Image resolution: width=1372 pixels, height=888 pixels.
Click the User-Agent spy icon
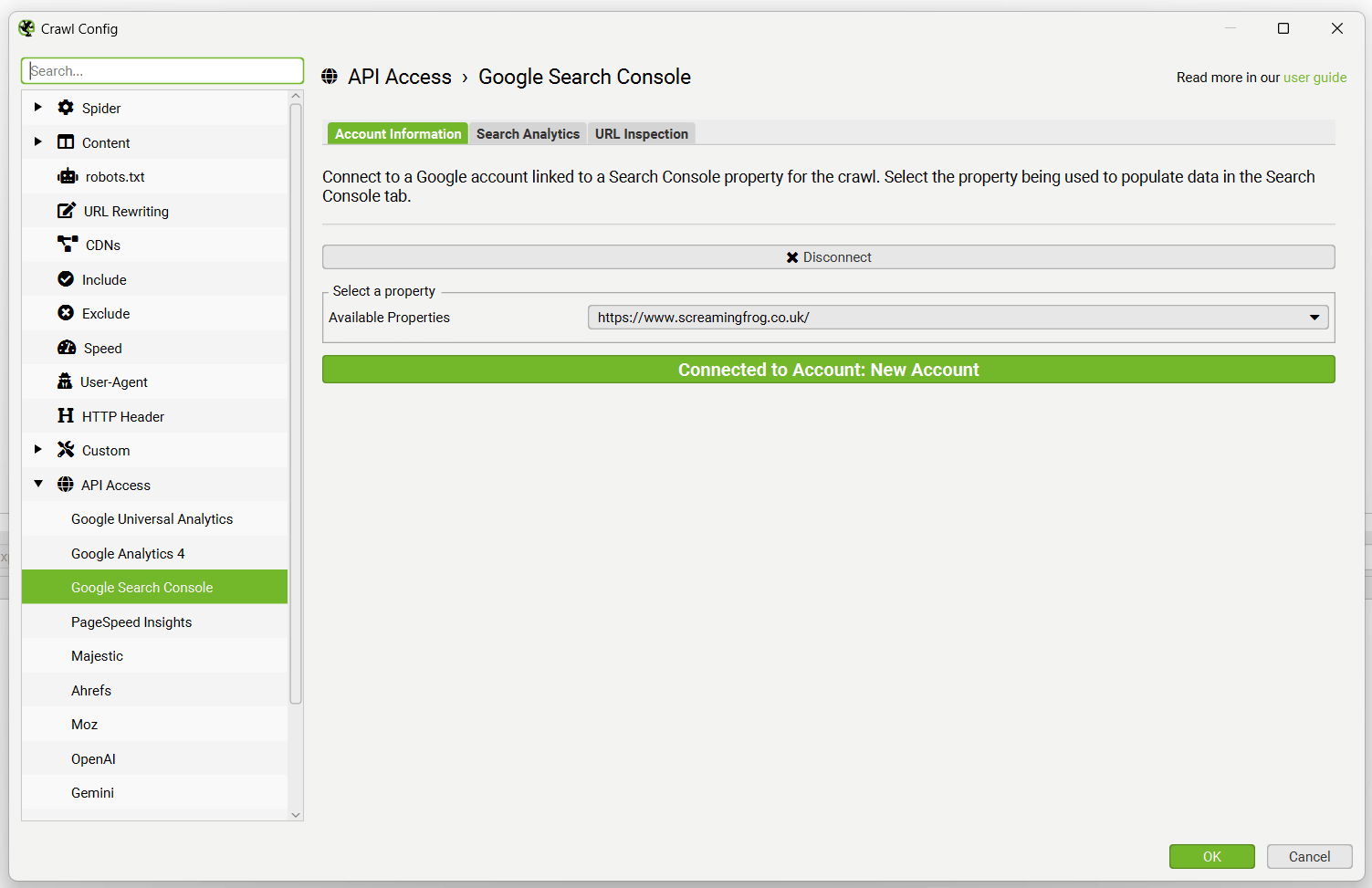point(65,381)
